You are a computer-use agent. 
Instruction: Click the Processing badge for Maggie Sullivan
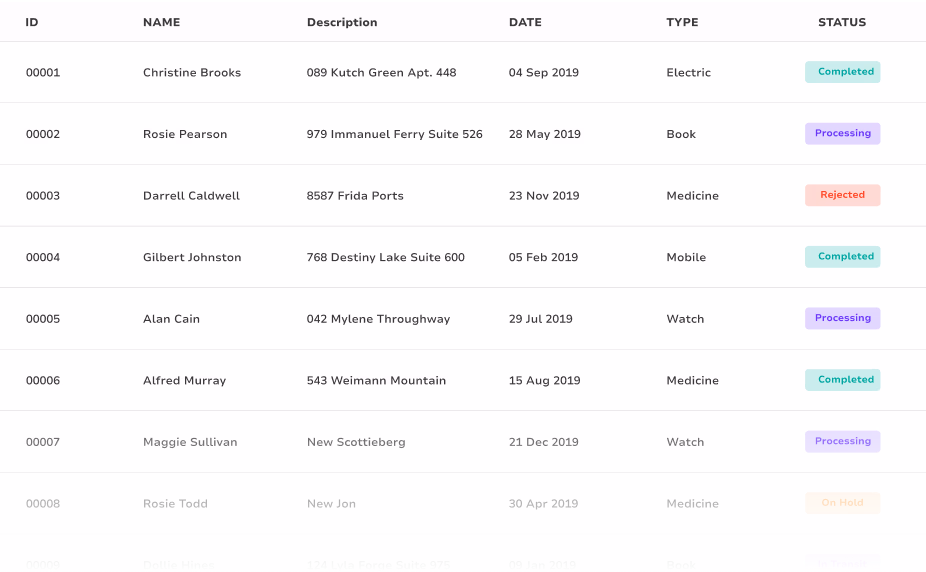pyautogui.click(x=842, y=442)
